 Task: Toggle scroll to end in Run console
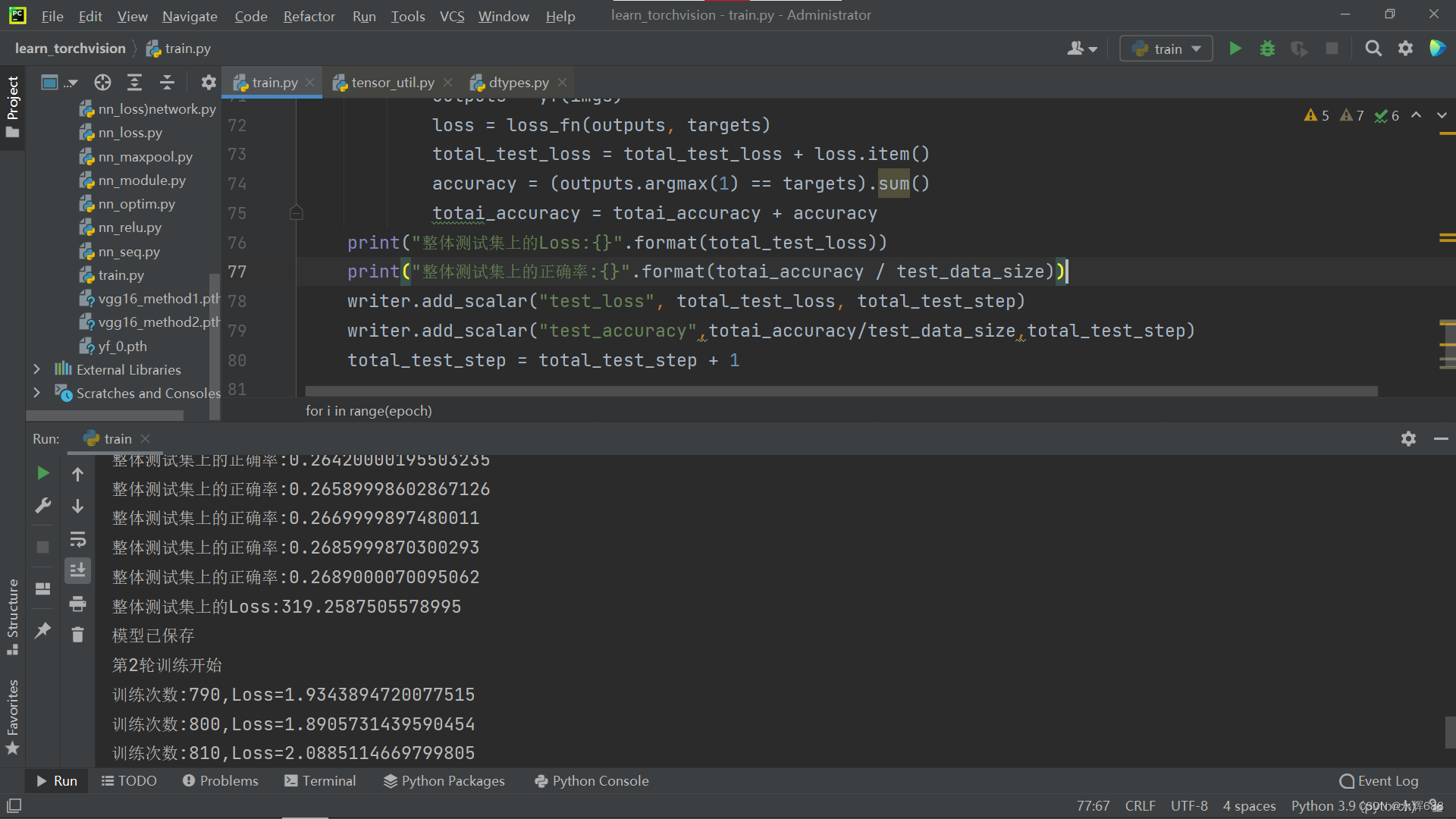tap(77, 570)
